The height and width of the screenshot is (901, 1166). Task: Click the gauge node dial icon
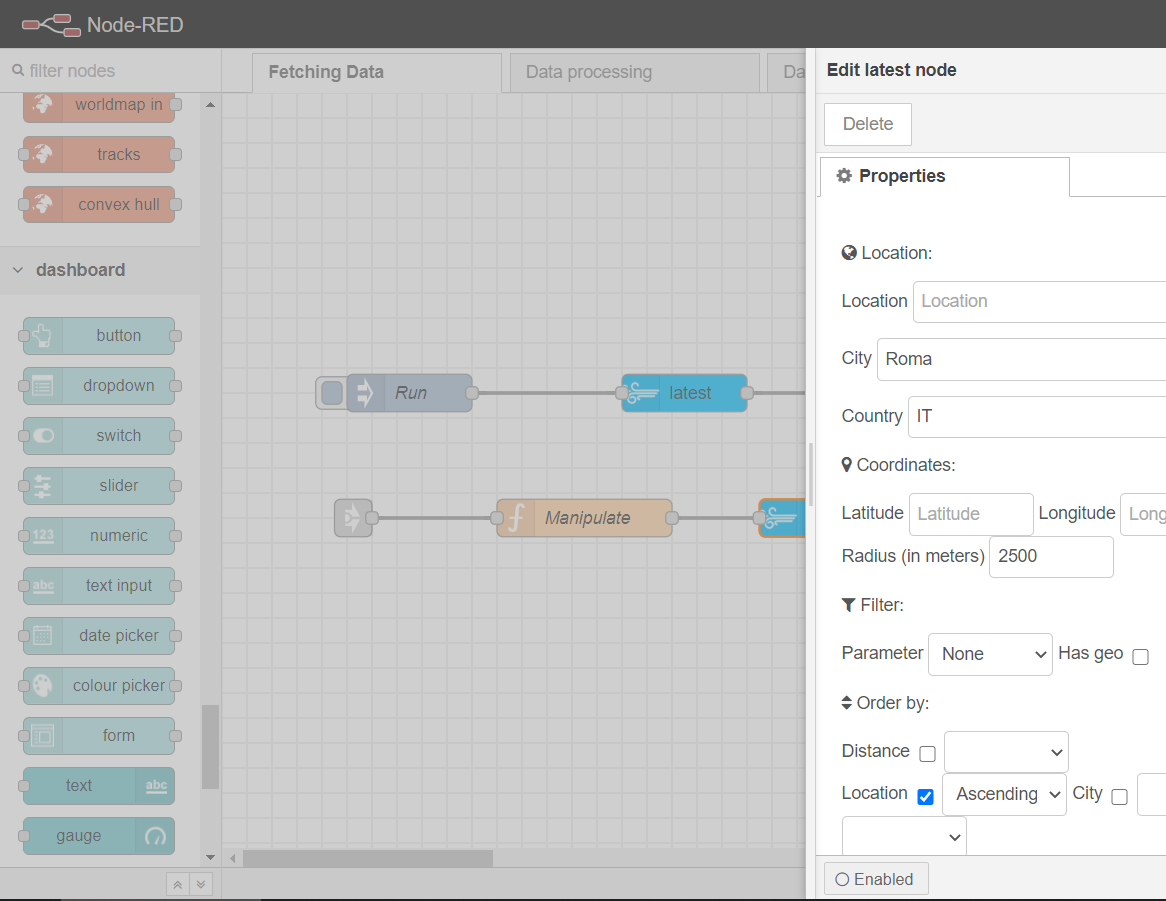[155, 836]
